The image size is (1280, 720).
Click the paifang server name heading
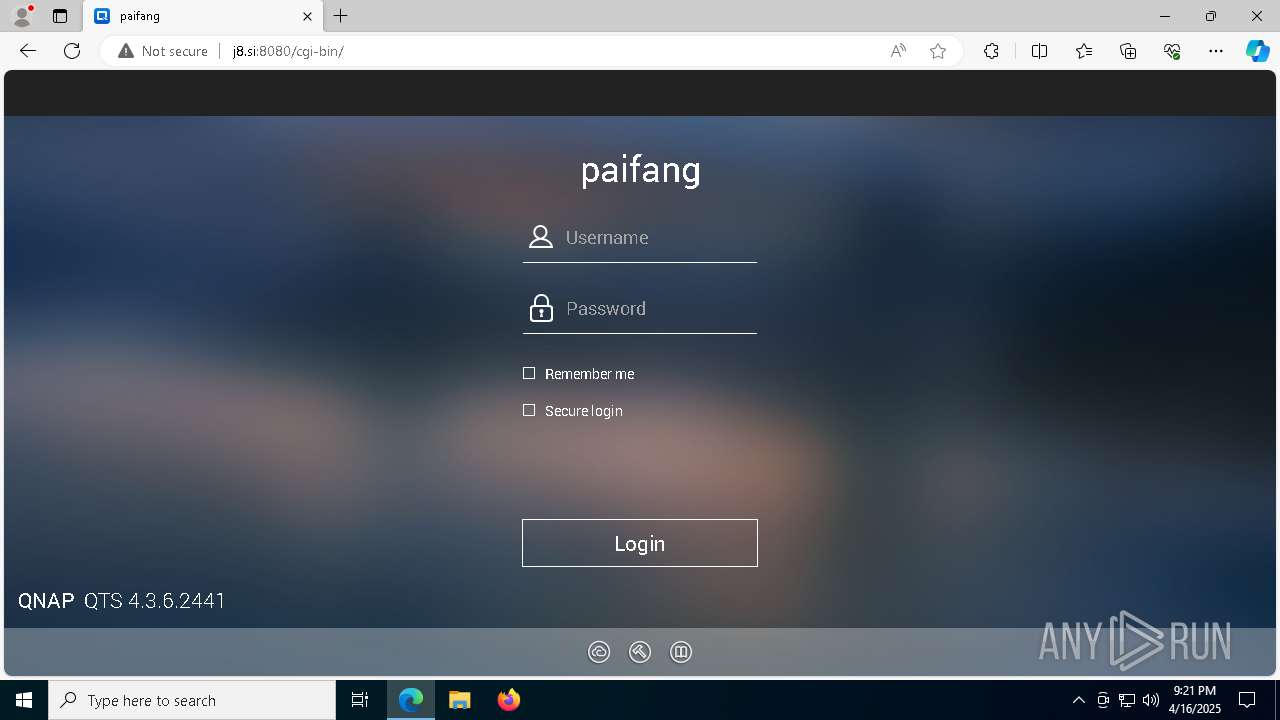(x=640, y=170)
